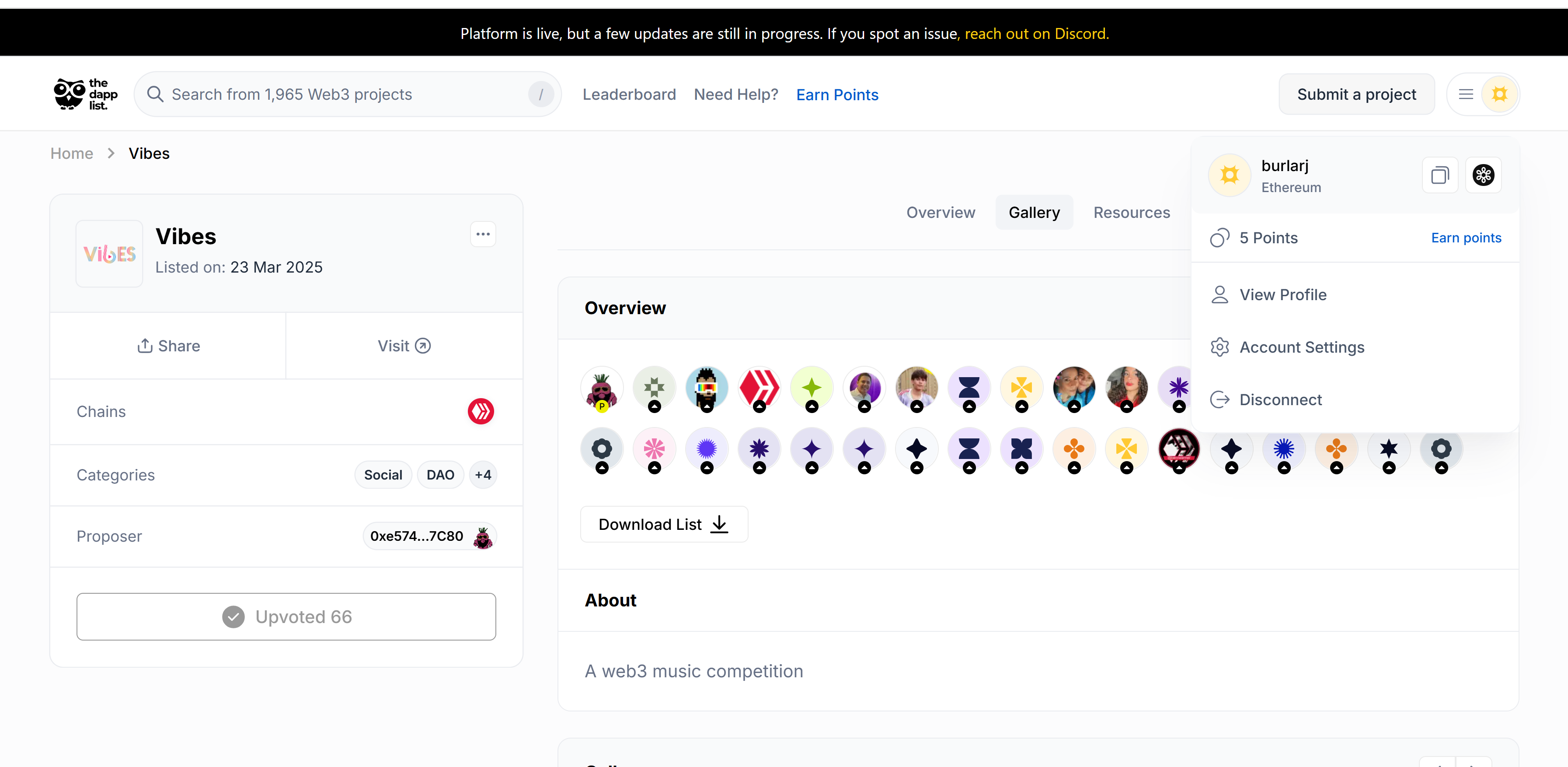Expand the +4 categories chip
Viewport: 1568px width, 767px height.
(483, 475)
